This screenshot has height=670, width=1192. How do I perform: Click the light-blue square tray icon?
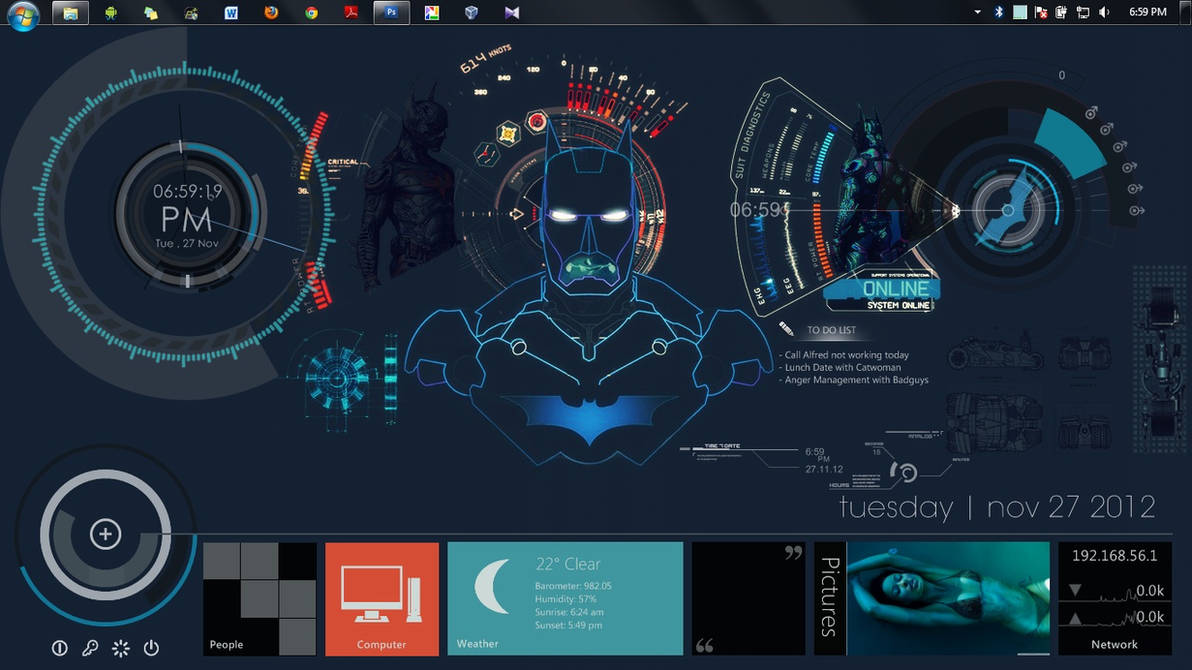[1020, 12]
